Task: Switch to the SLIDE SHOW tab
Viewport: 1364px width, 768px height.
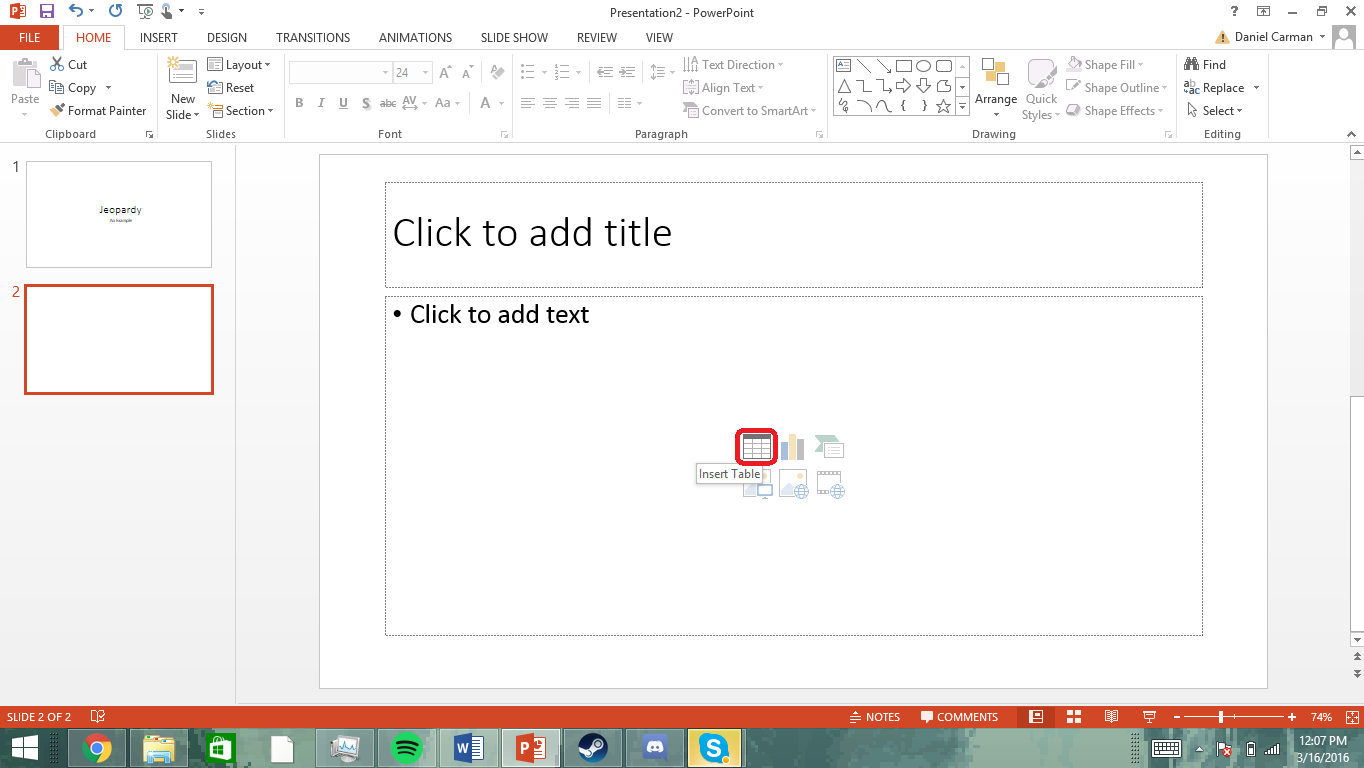Action: (514, 38)
